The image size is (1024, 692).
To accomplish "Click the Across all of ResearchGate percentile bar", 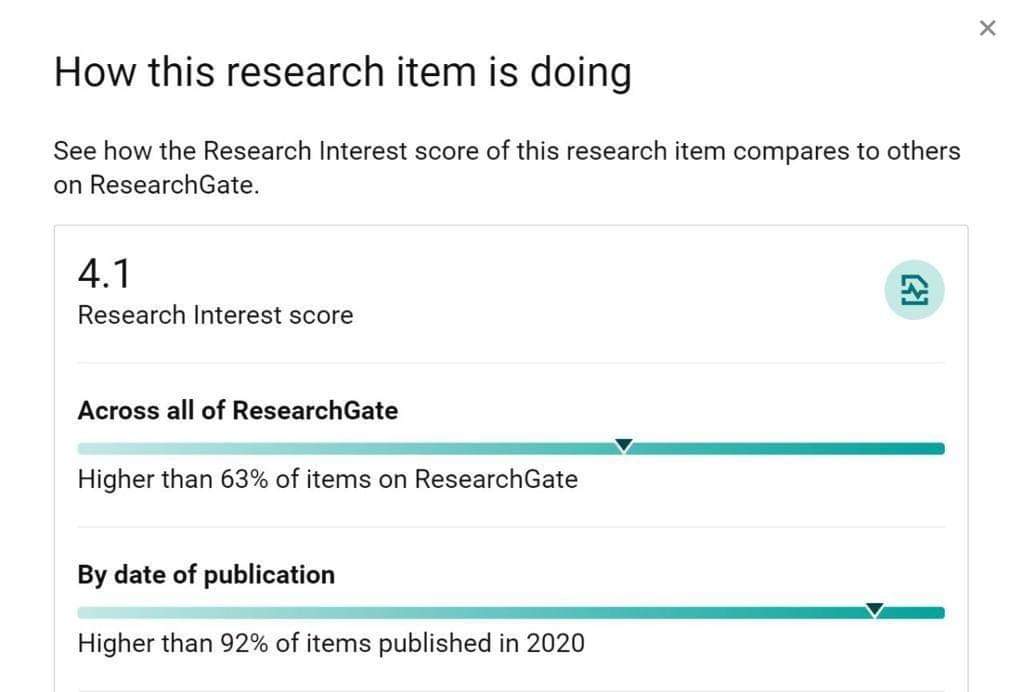I will (511, 448).
